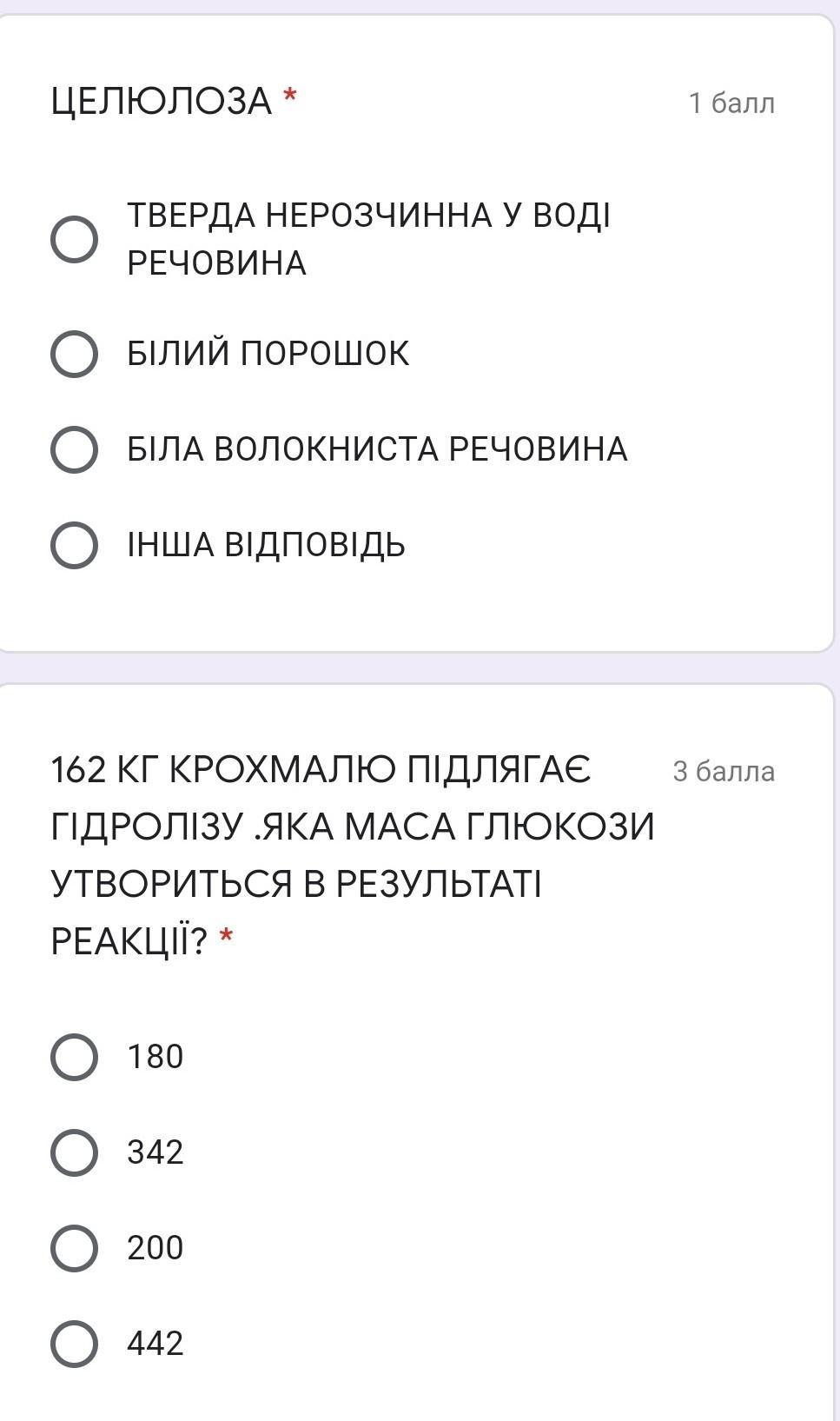Click the БІЛА ВОЛОКНИСТА РЕЧОВИНА answer text

(377, 449)
